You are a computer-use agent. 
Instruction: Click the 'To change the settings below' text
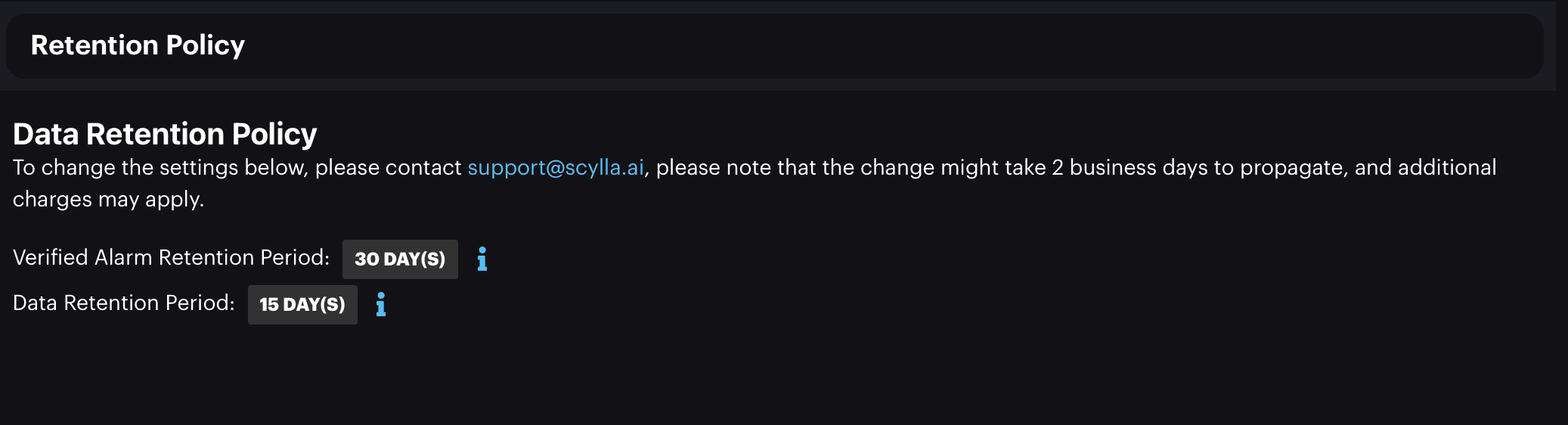(160, 167)
